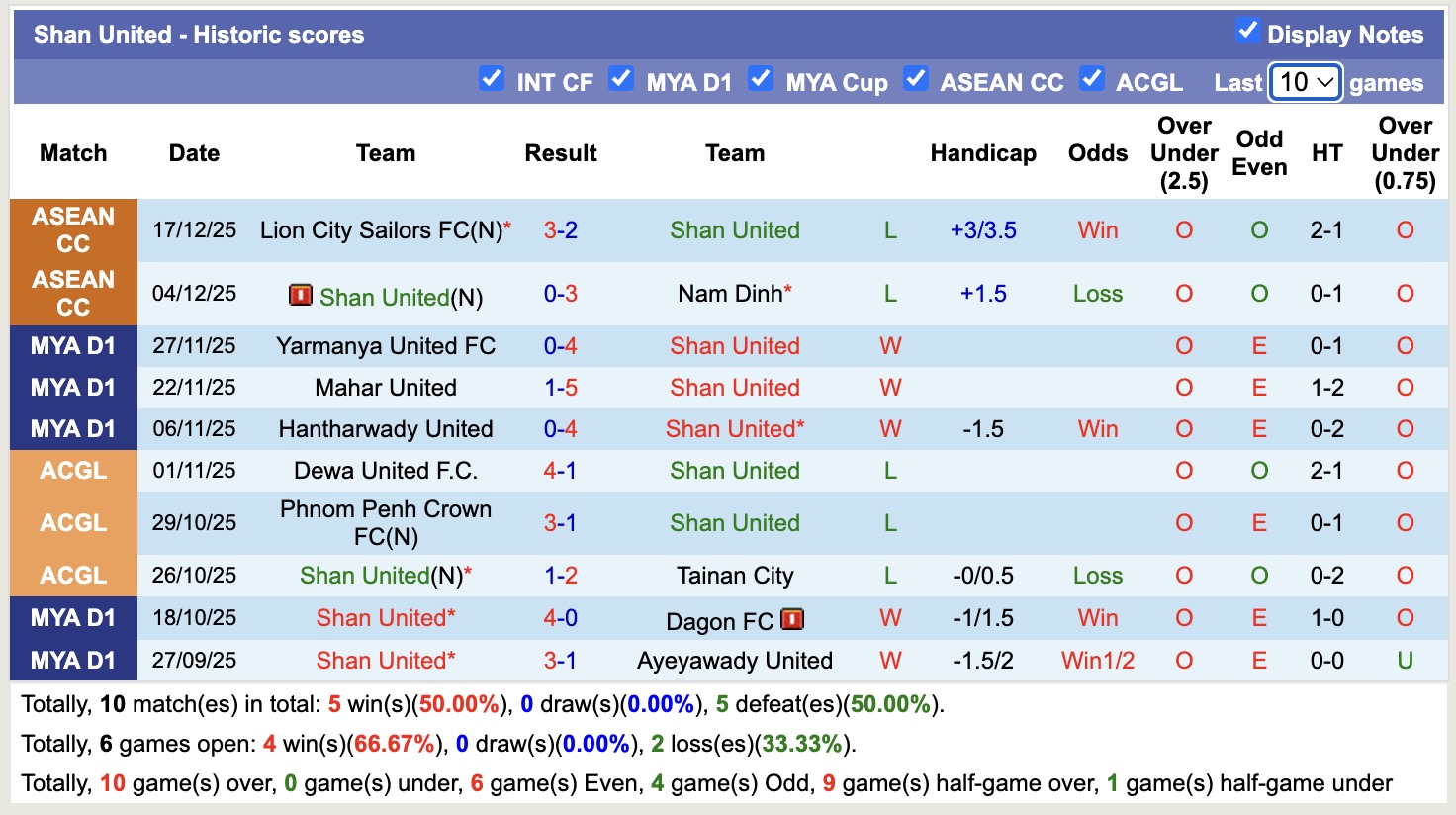Image resolution: width=1456 pixels, height=815 pixels.
Task: Click the MYA D1 row label
Action: tap(73, 346)
